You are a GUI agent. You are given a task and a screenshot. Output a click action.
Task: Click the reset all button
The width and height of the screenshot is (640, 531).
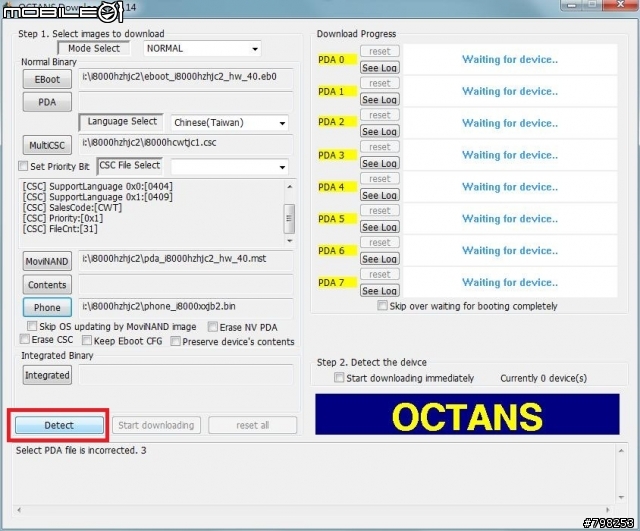253,425
